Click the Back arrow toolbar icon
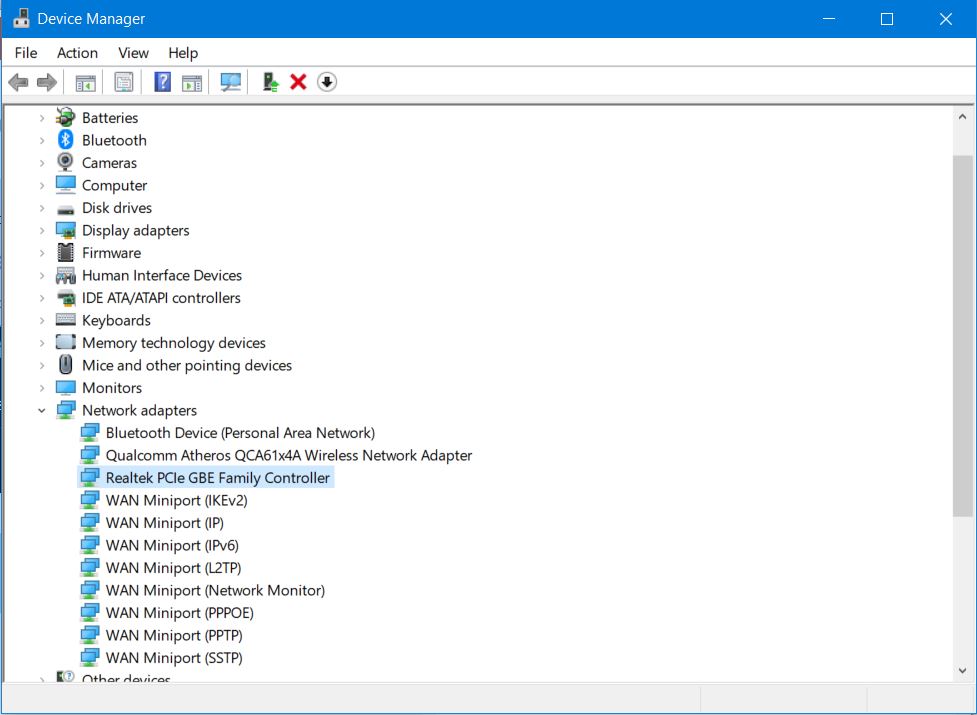This screenshot has height=715, width=977. (19, 82)
